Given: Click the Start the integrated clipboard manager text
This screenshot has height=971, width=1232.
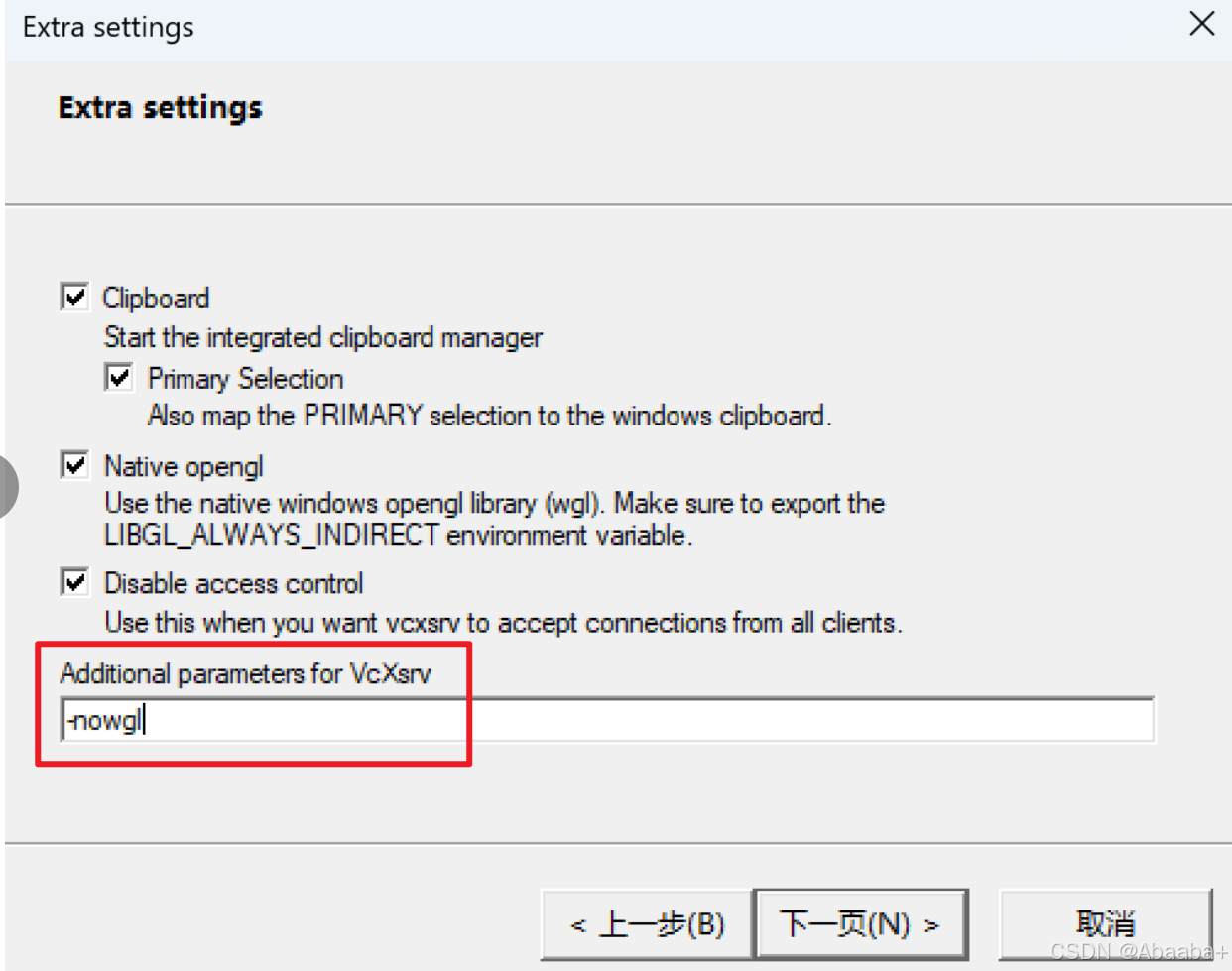Looking at the screenshot, I should coord(323,337).
